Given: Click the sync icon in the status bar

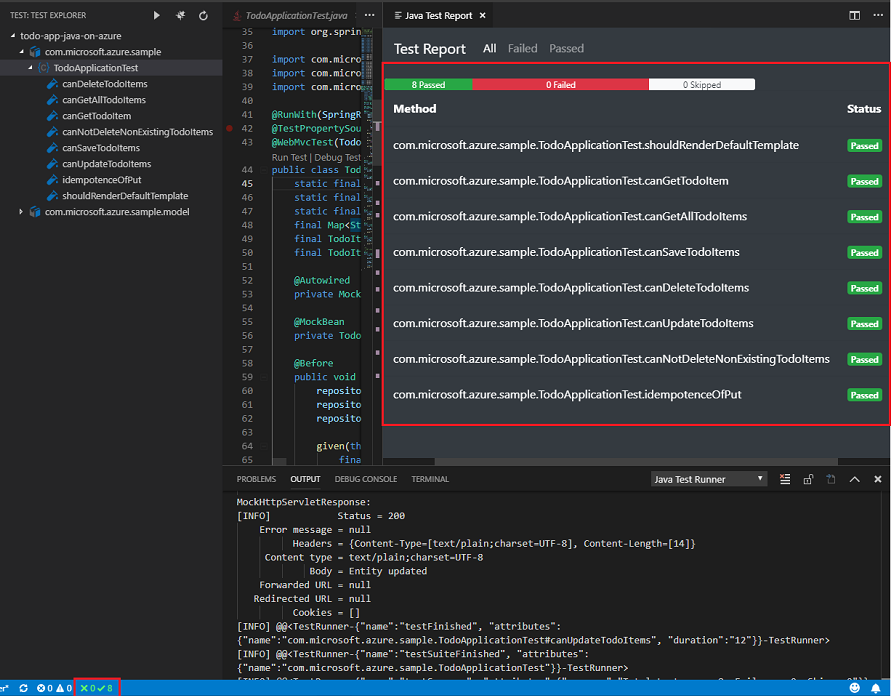Looking at the screenshot, I should [x=23, y=688].
